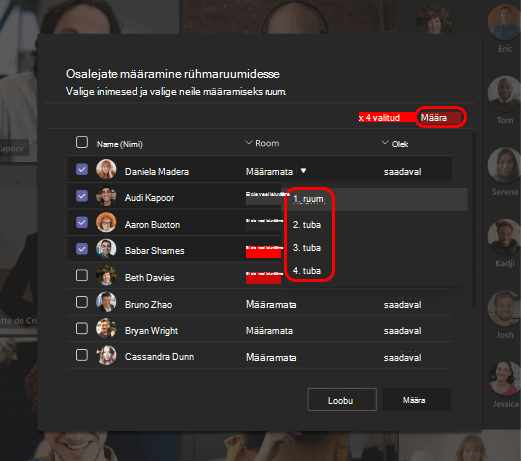Click the name Aaron Buxton
The height and width of the screenshot is (461, 521).
tap(152, 225)
